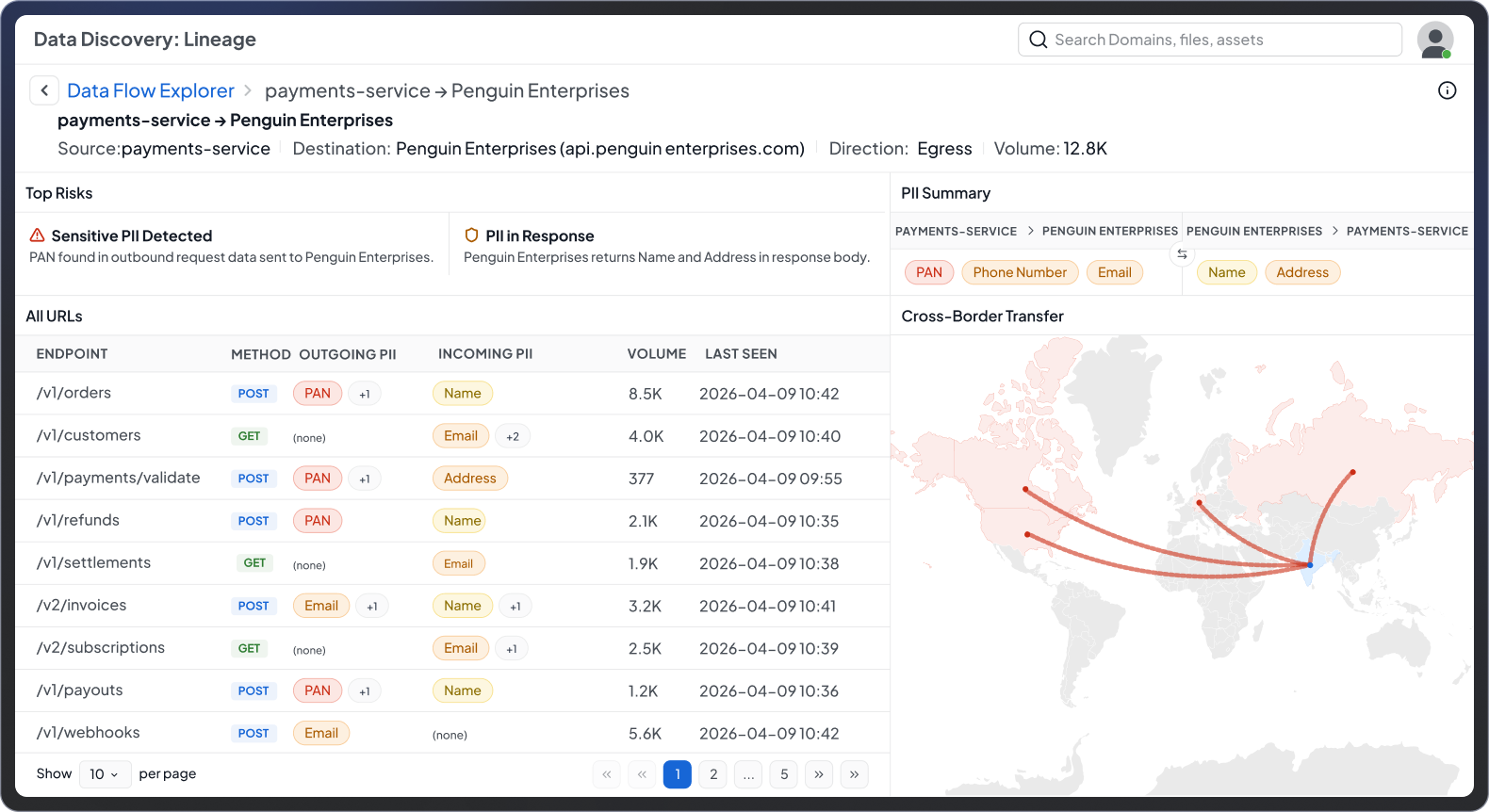Select the /v2/subscriptions endpoint
Viewport: 1489px width, 812px height.
tap(100, 647)
